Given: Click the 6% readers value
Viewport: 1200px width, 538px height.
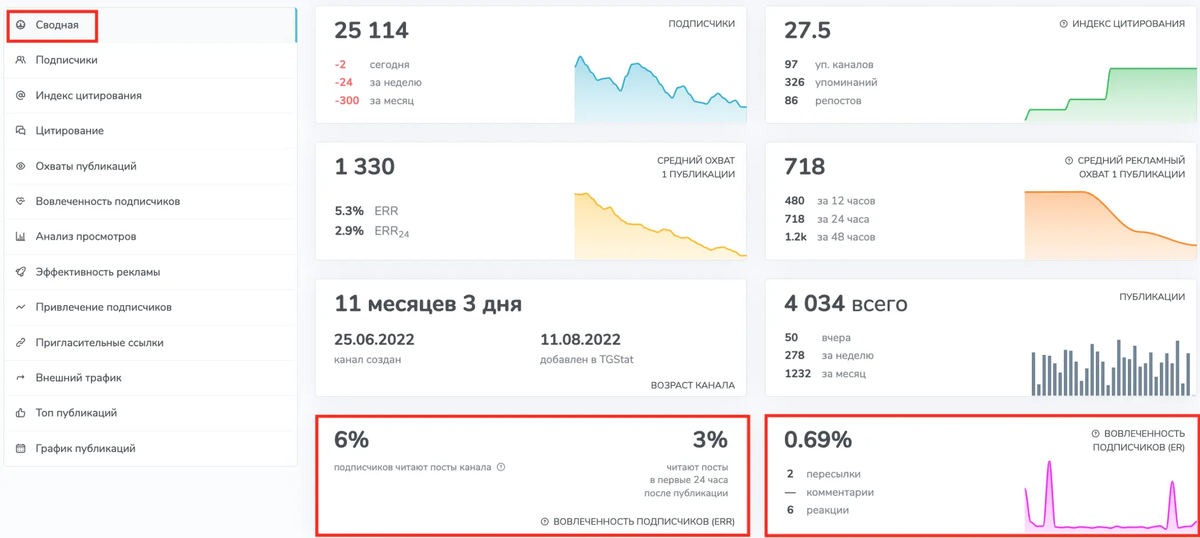Looking at the screenshot, I should (x=352, y=440).
